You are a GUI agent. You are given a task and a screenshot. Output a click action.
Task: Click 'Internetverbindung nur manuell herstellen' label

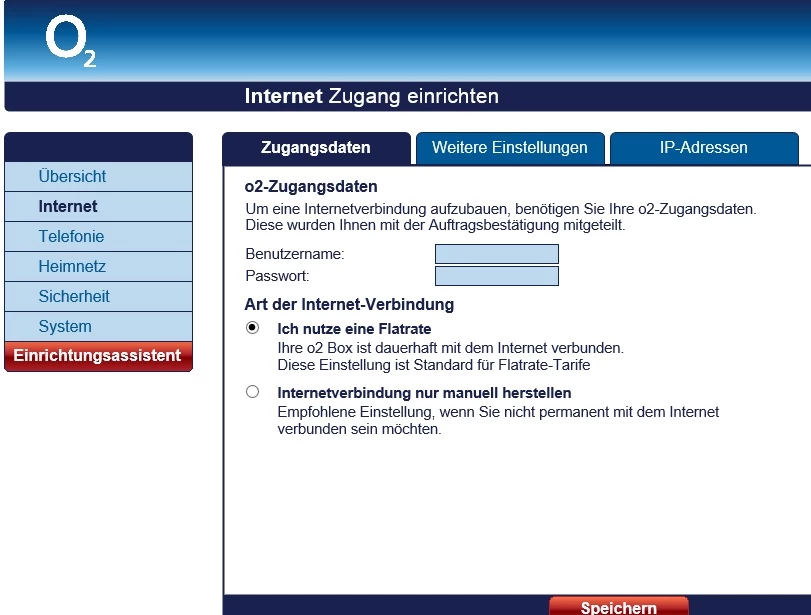(424, 393)
